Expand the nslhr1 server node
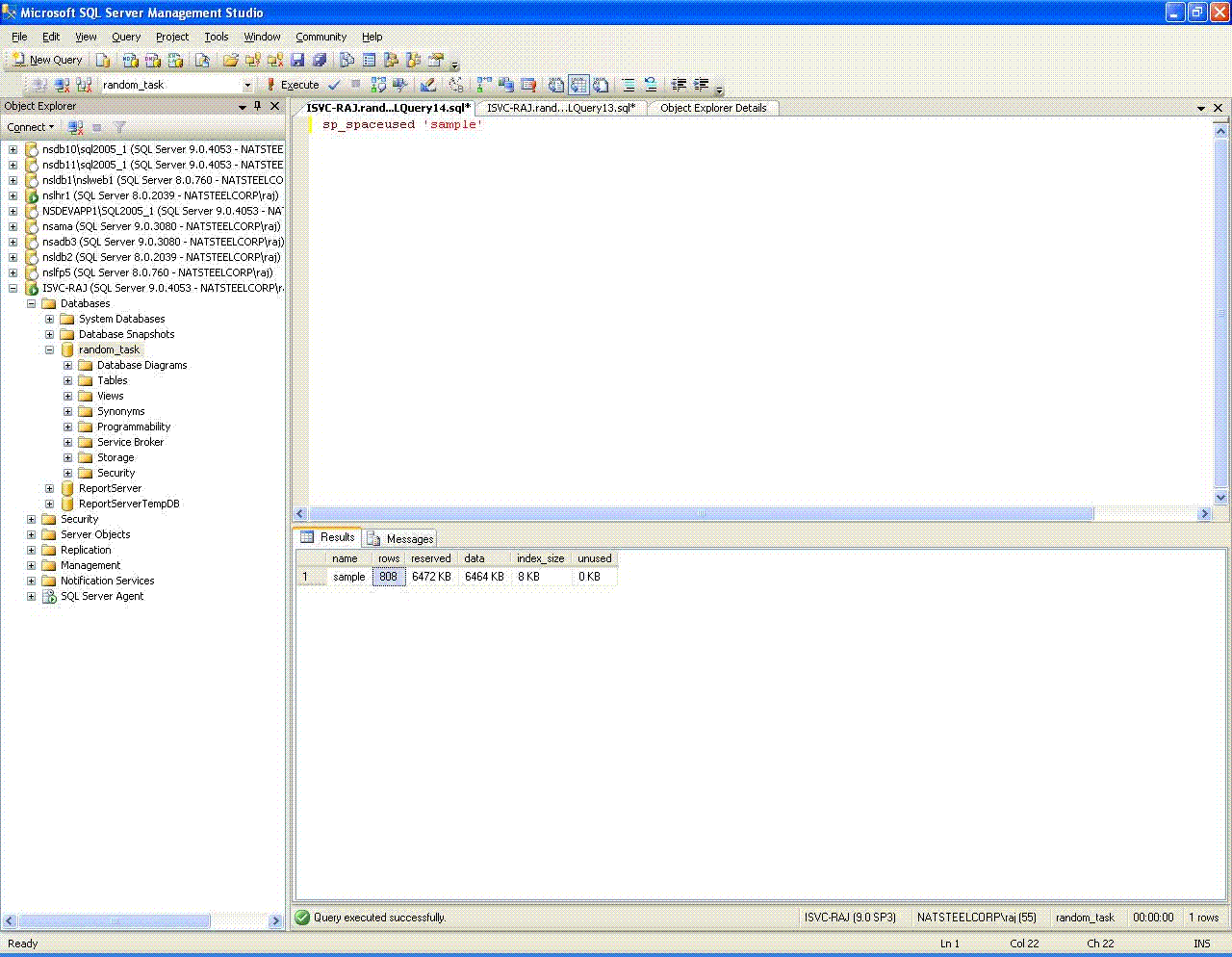 pyautogui.click(x=13, y=195)
